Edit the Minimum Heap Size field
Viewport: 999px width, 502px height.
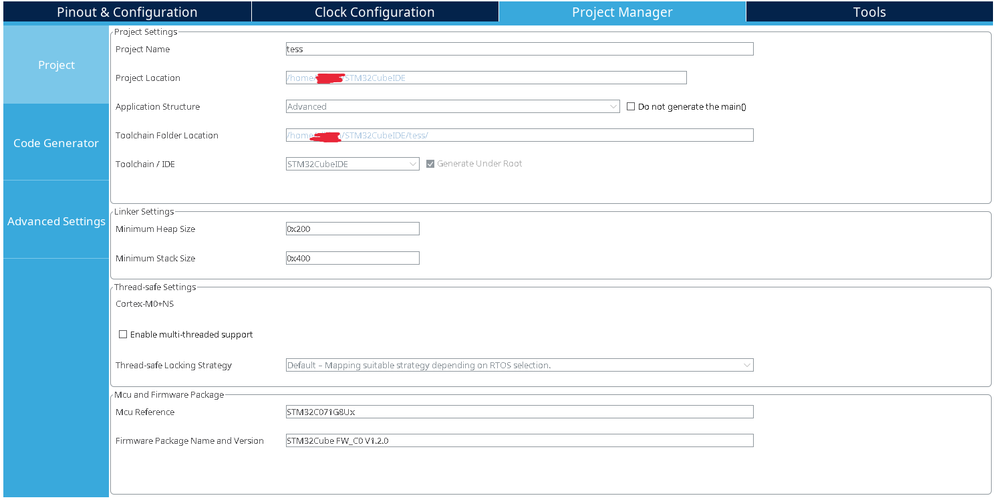[352, 229]
